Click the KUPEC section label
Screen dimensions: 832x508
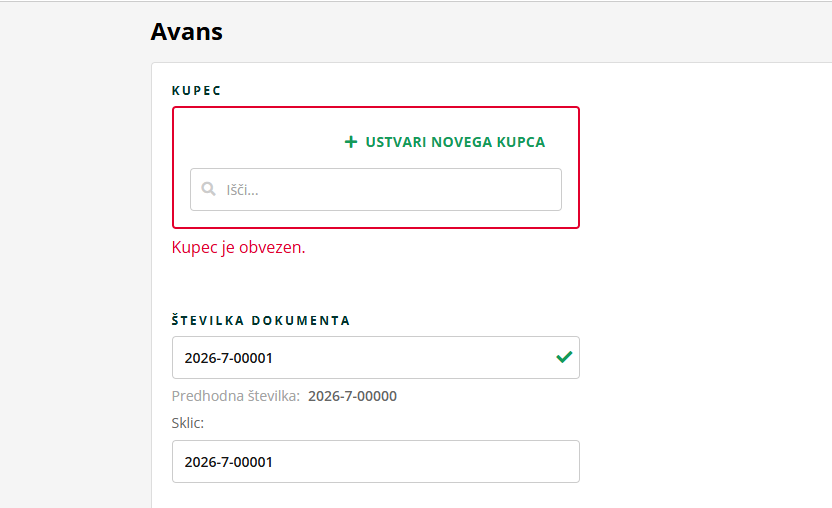point(196,90)
